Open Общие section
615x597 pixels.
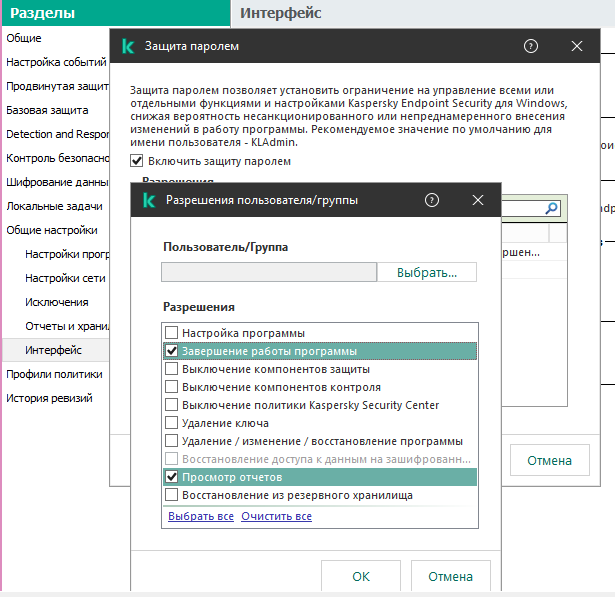tap(24, 38)
